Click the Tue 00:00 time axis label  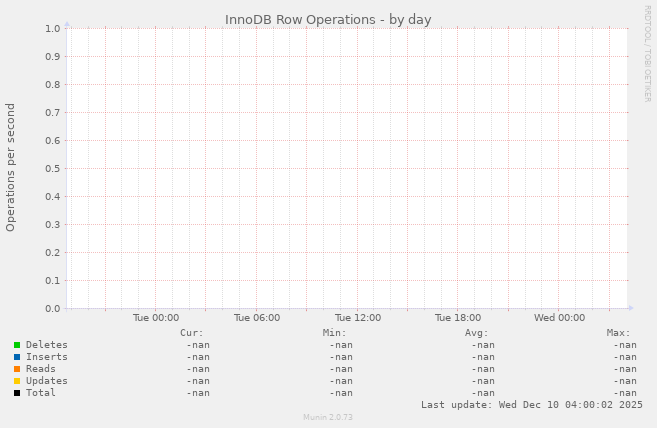pyautogui.click(x=156, y=318)
